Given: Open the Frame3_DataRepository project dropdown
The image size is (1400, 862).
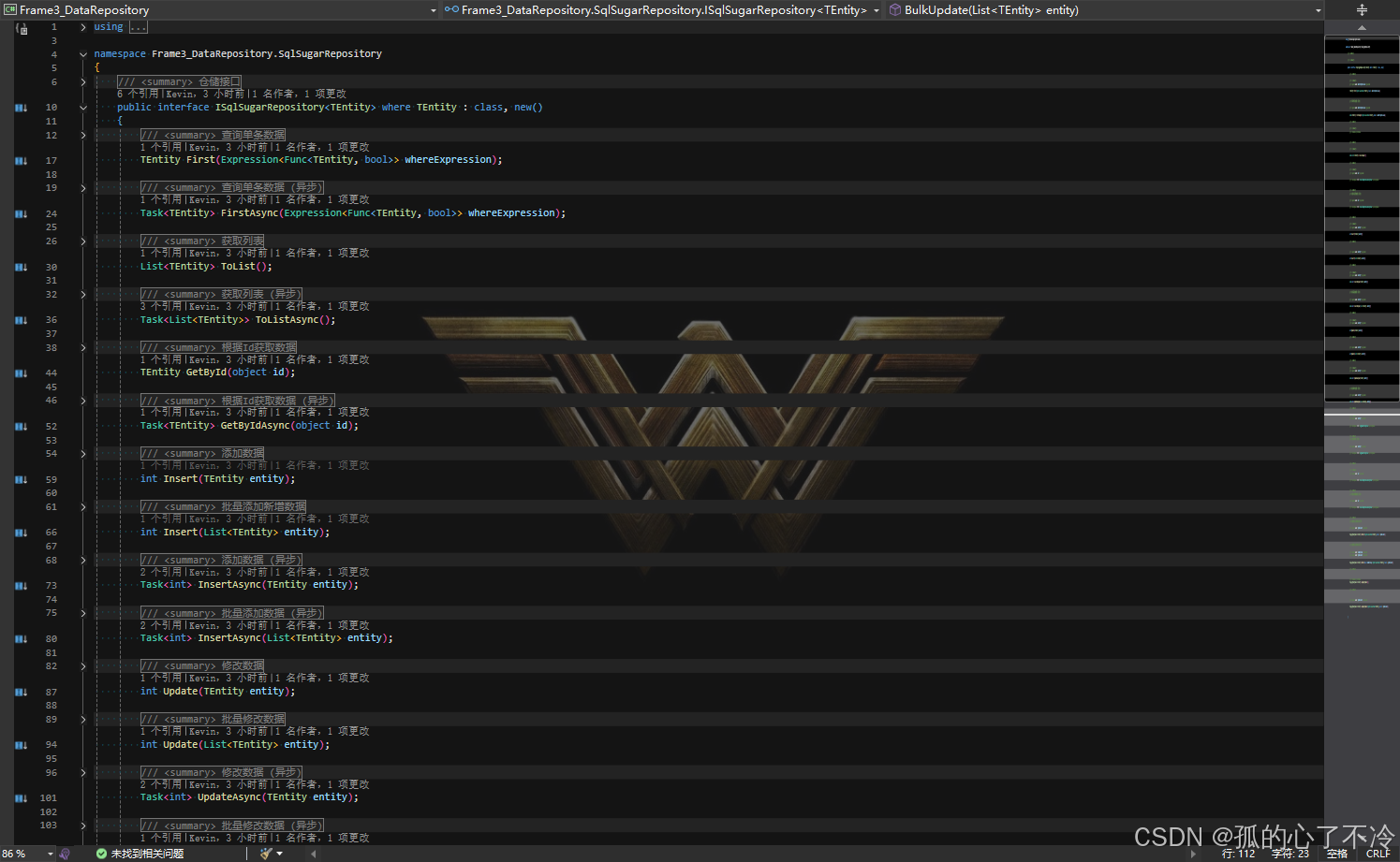Looking at the screenshot, I should click(x=433, y=10).
